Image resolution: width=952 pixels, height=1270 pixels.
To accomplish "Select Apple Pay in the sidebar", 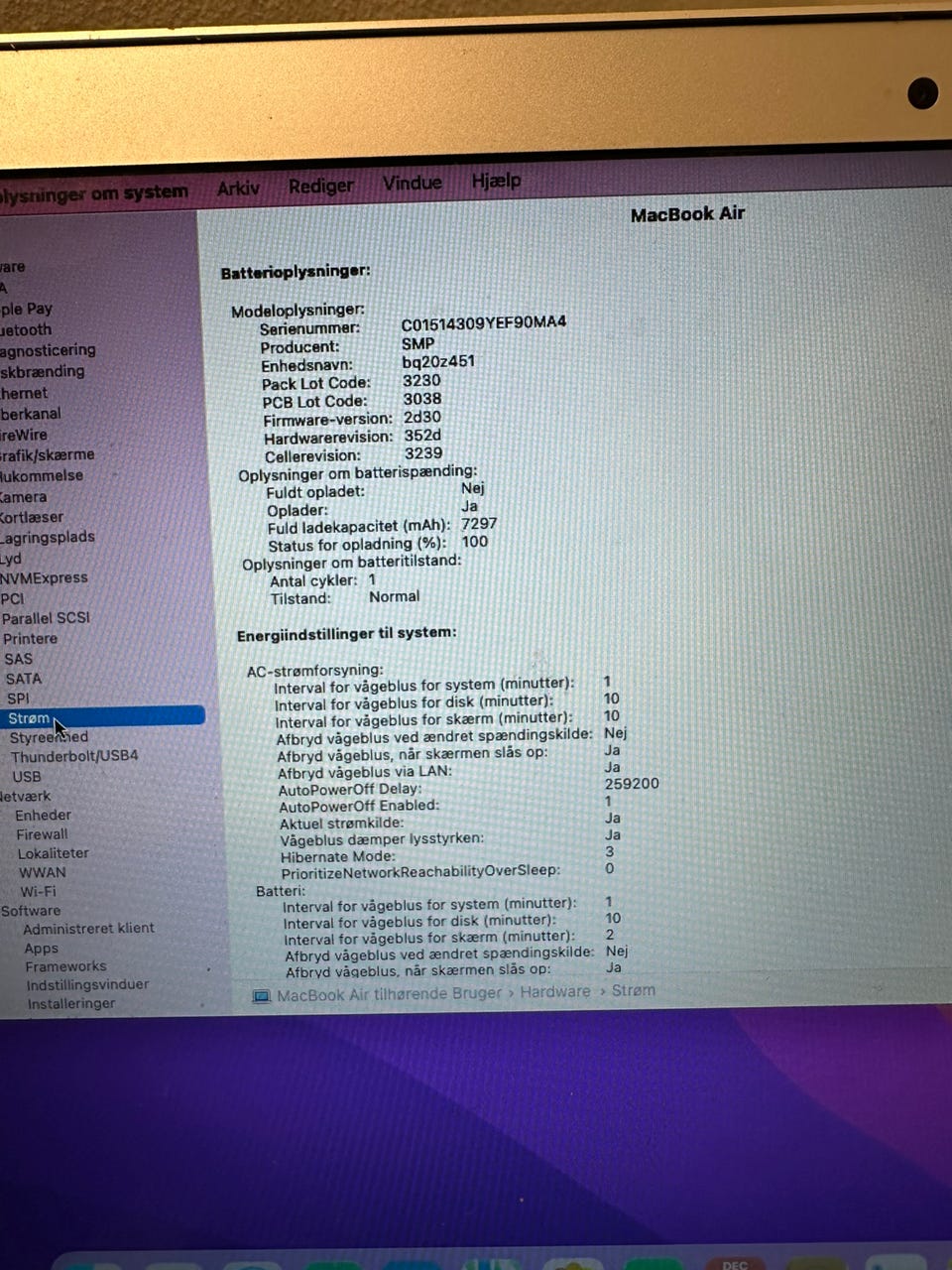I will 27,309.
